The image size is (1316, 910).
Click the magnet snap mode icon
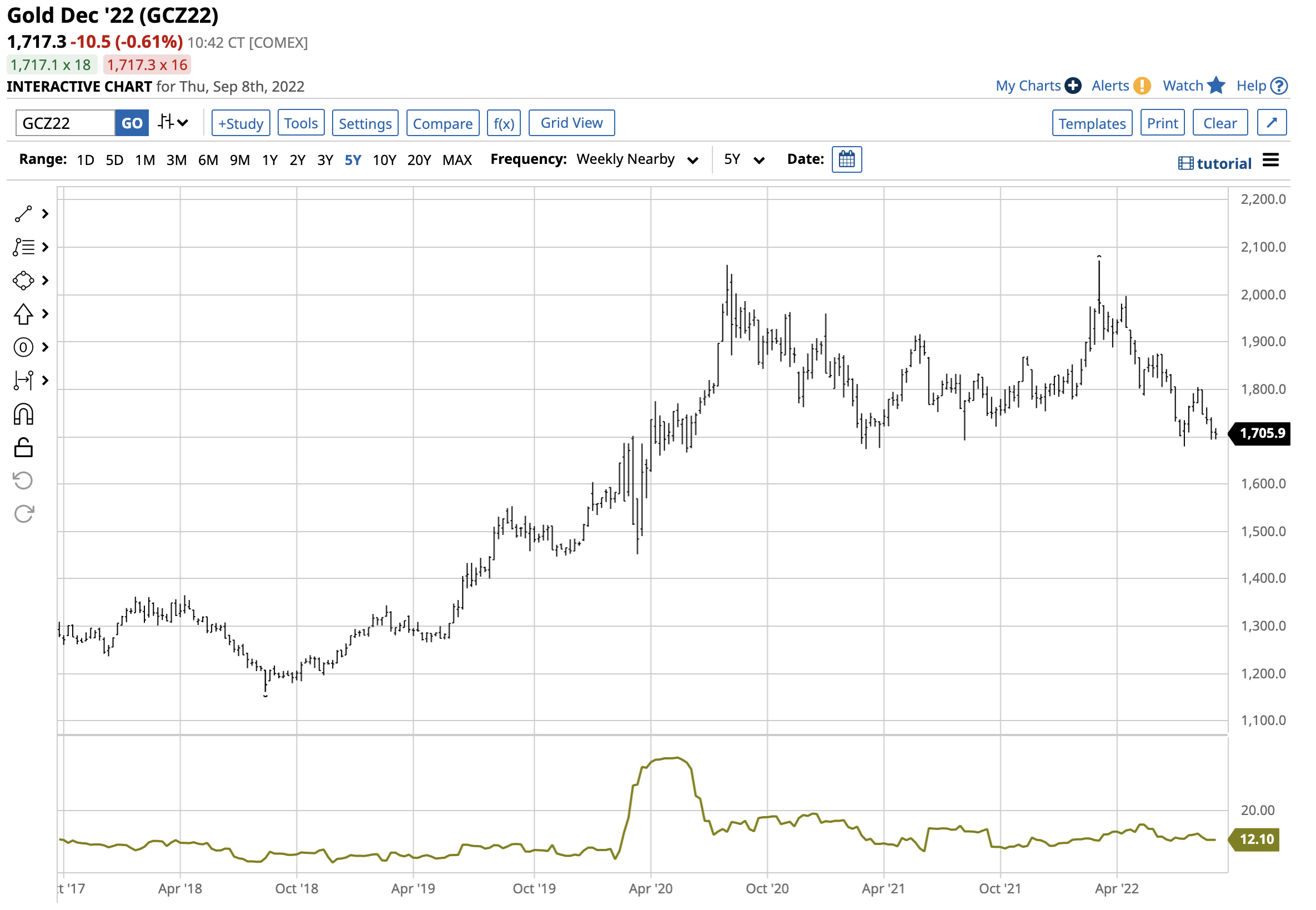(23, 414)
